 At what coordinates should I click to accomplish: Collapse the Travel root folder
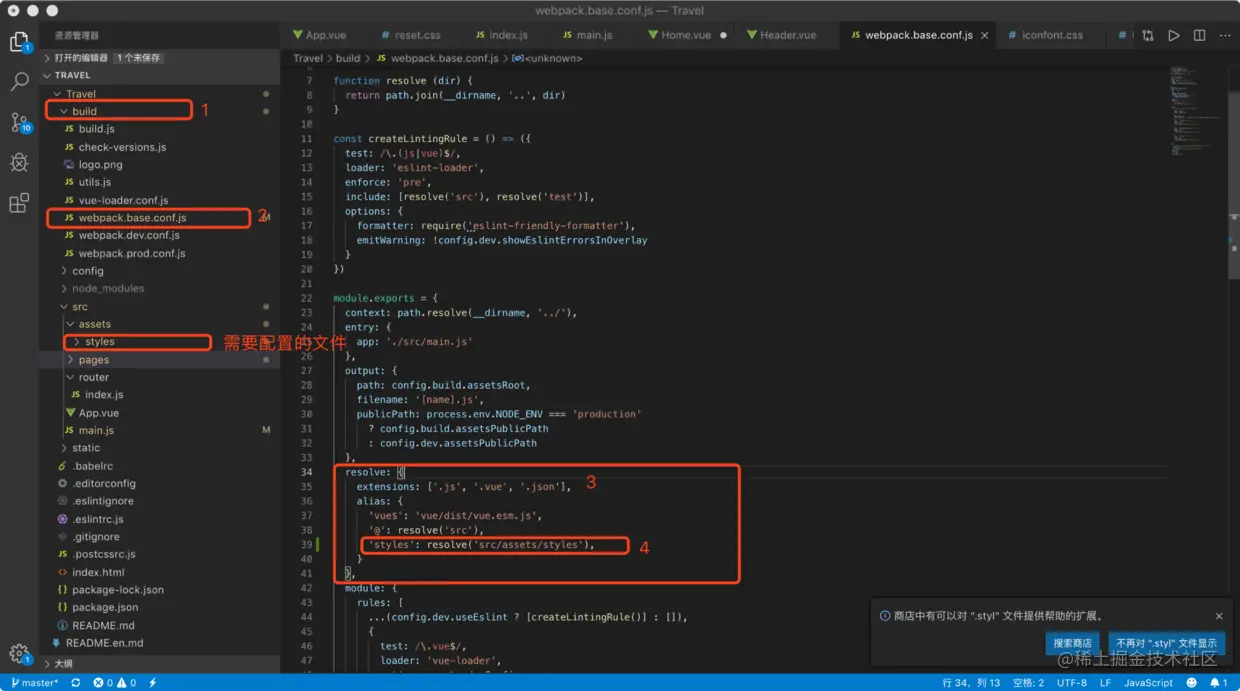click(x=81, y=94)
